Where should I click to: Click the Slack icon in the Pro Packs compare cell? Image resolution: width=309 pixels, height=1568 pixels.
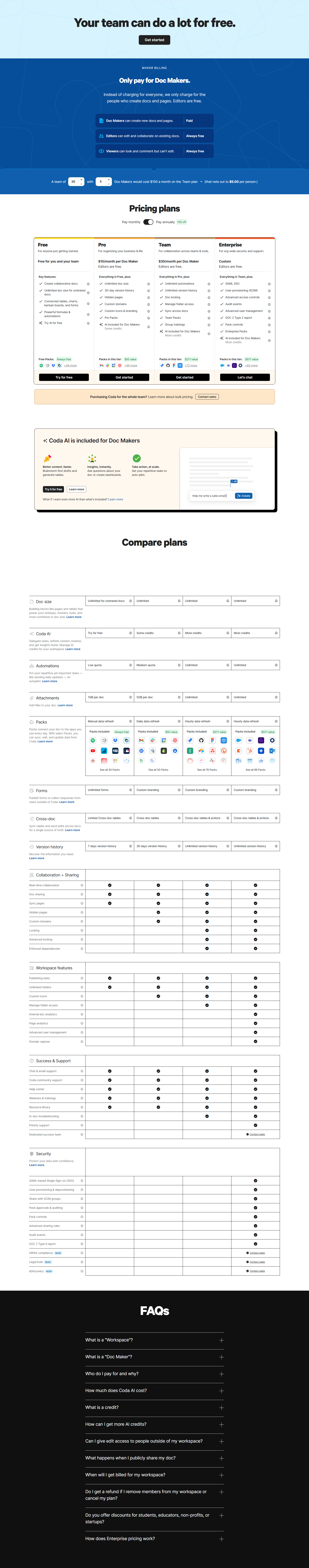point(153,740)
